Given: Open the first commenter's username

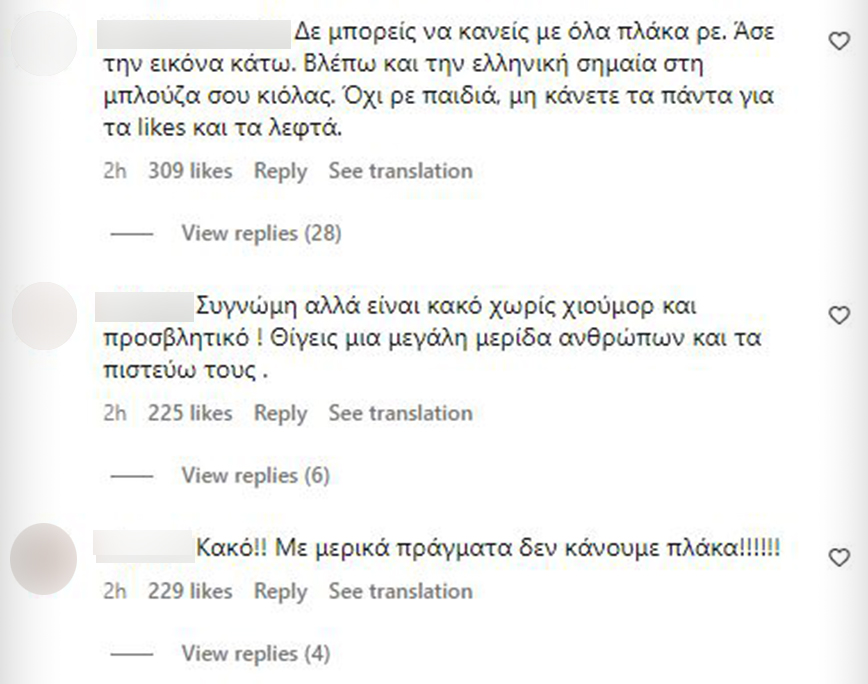Looking at the screenshot, I should (x=196, y=33).
